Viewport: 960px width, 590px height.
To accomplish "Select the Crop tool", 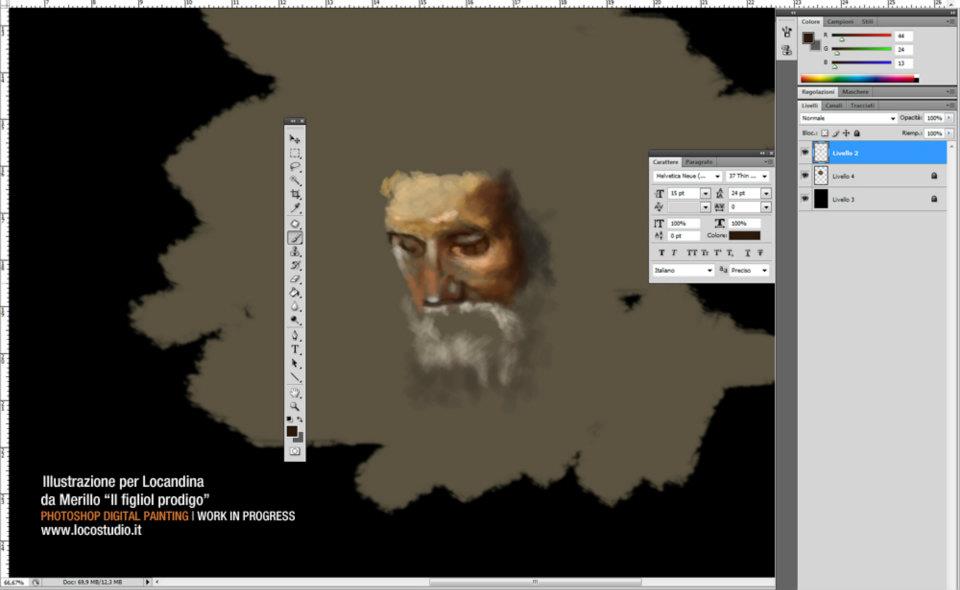I will pos(295,194).
